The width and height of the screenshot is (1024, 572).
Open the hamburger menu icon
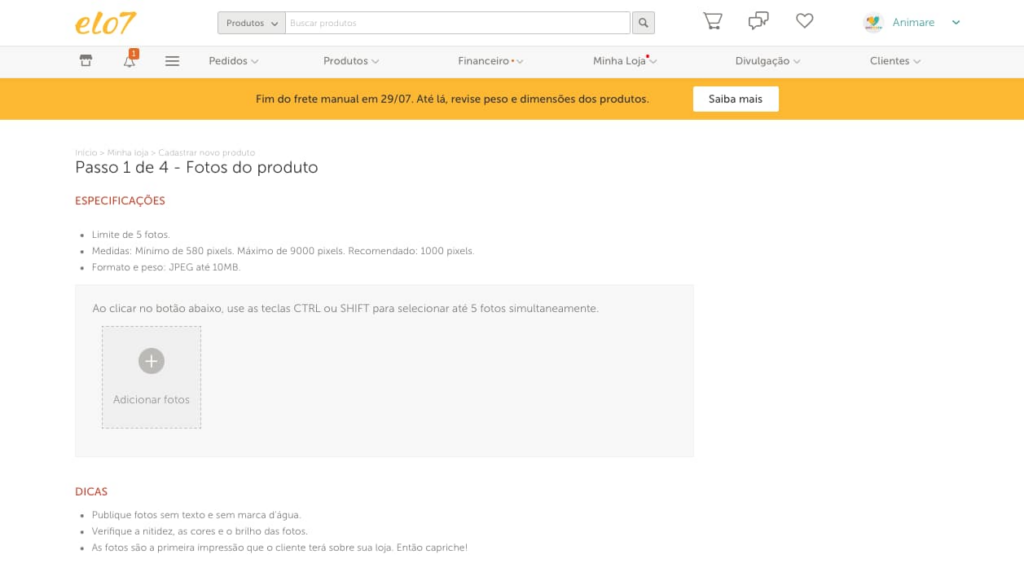click(172, 61)
